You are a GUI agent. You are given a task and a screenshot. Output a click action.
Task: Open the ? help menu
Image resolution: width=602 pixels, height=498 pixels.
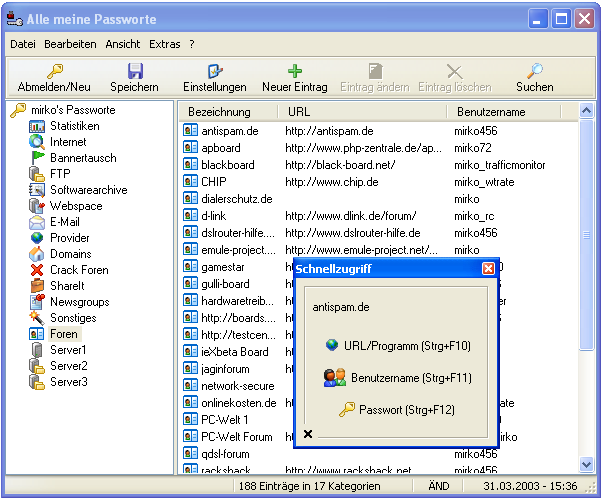(x=192, y=45)
